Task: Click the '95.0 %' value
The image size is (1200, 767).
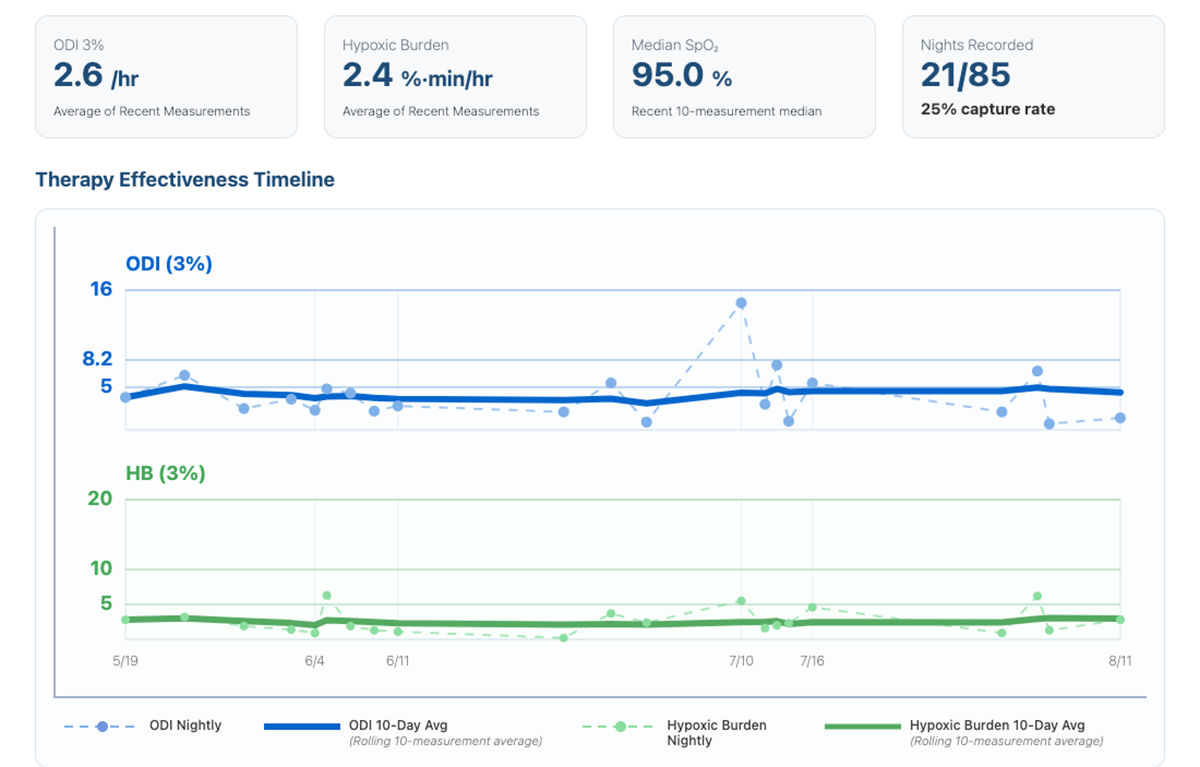Action: 682,75
